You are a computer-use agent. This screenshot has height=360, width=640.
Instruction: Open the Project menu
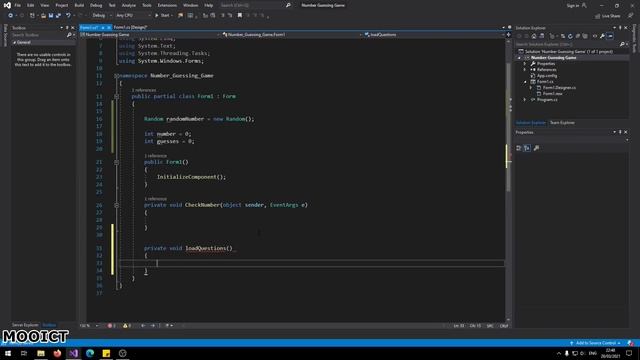(x=62, y=5)
